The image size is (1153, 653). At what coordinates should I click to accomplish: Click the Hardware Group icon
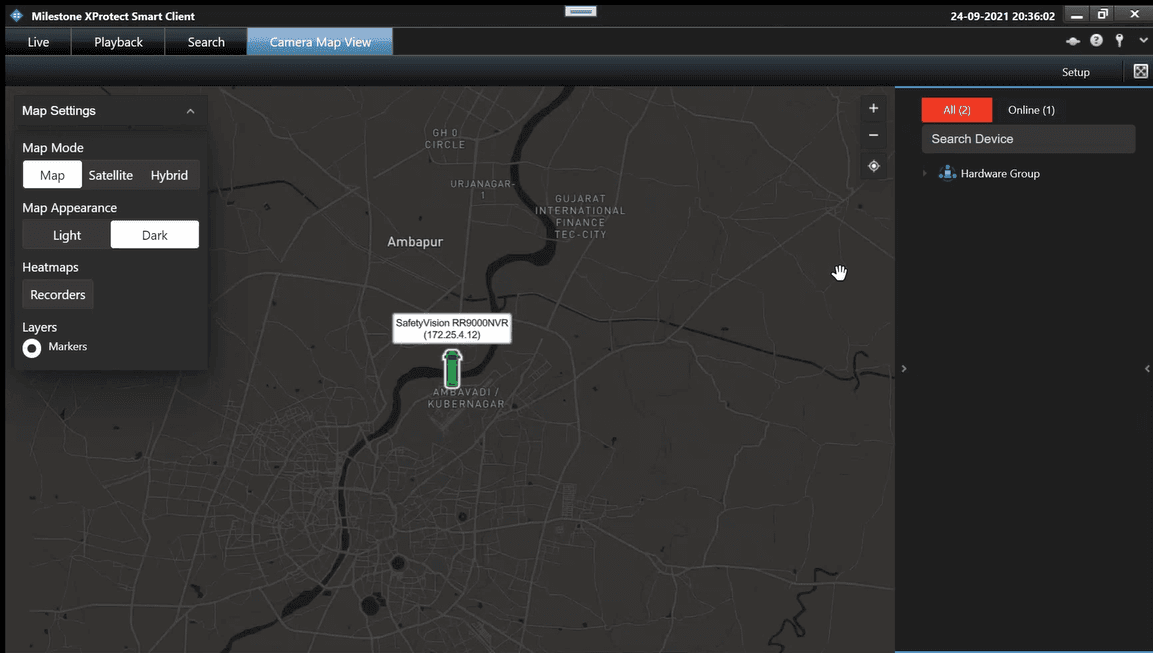click(x=947, y=173)
